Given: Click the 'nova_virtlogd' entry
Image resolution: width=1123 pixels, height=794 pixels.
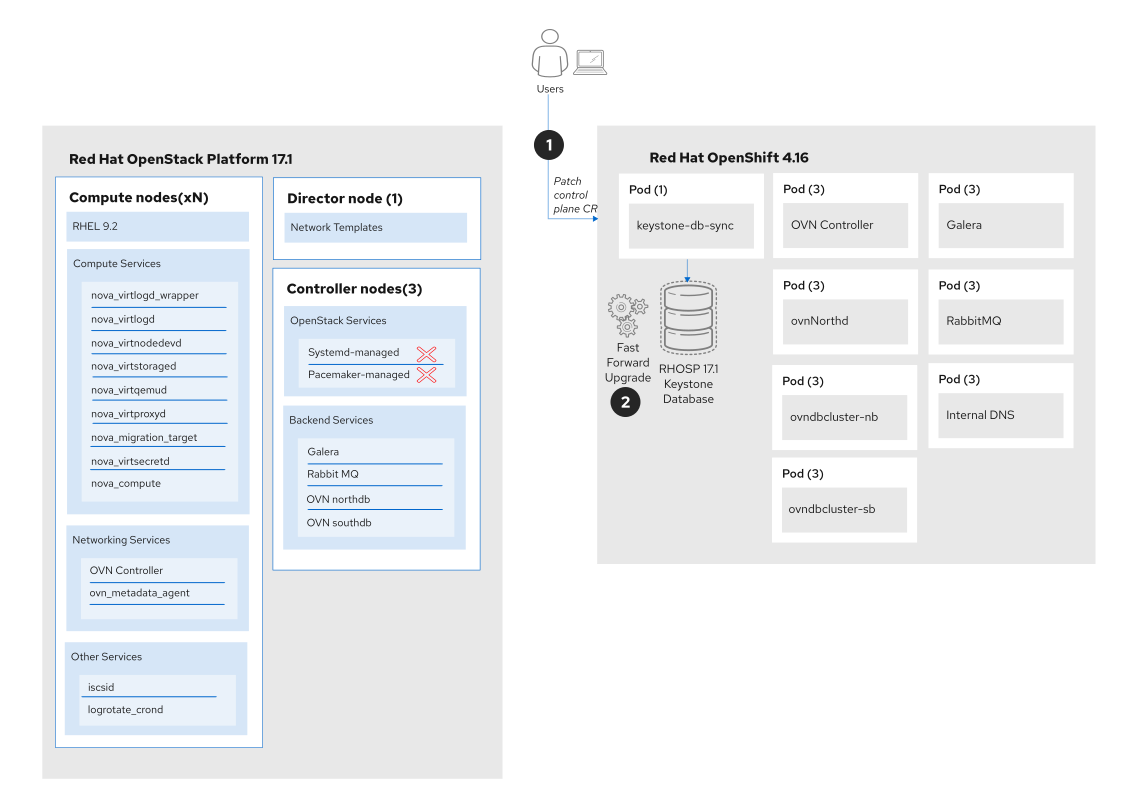Looking at the screenshot, I should tap(122, 319).
